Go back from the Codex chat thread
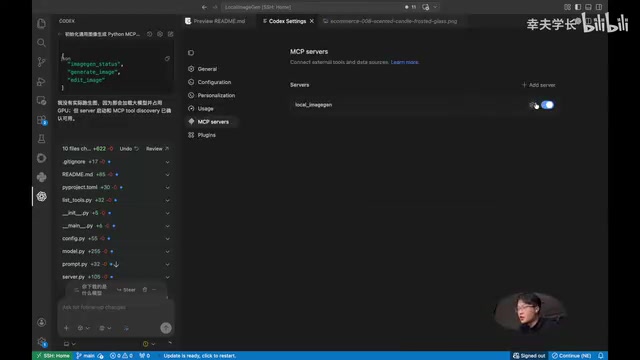The image size is (640, 360). pos(60,34)
